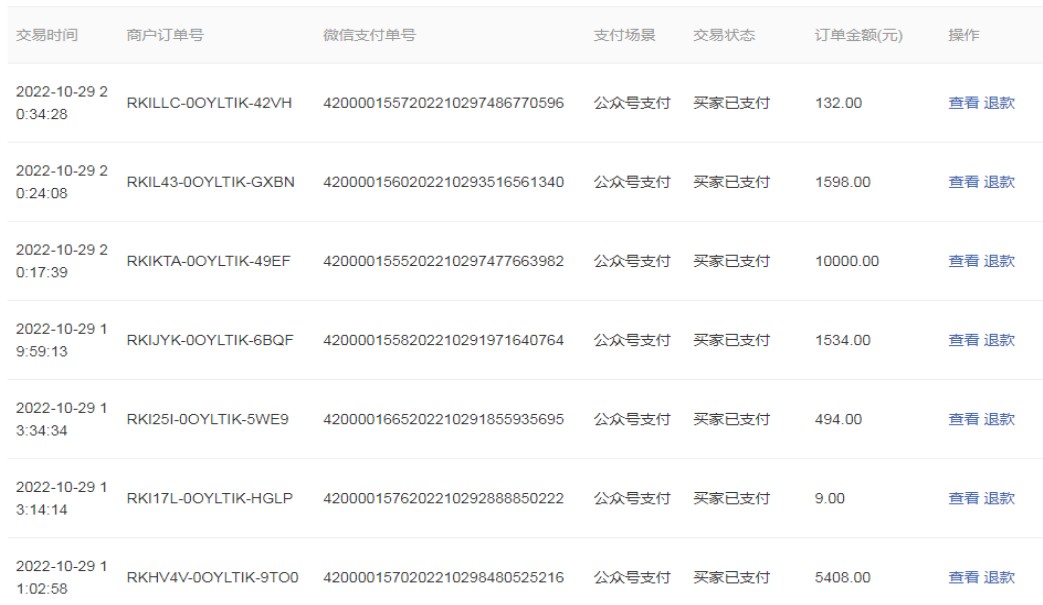This screenshot has width=1043, height=605.
Task: Open 查看 for order RKIL43-0OYLTIK-GXBN
Action: pyautogui.click(x=963, y=182)
